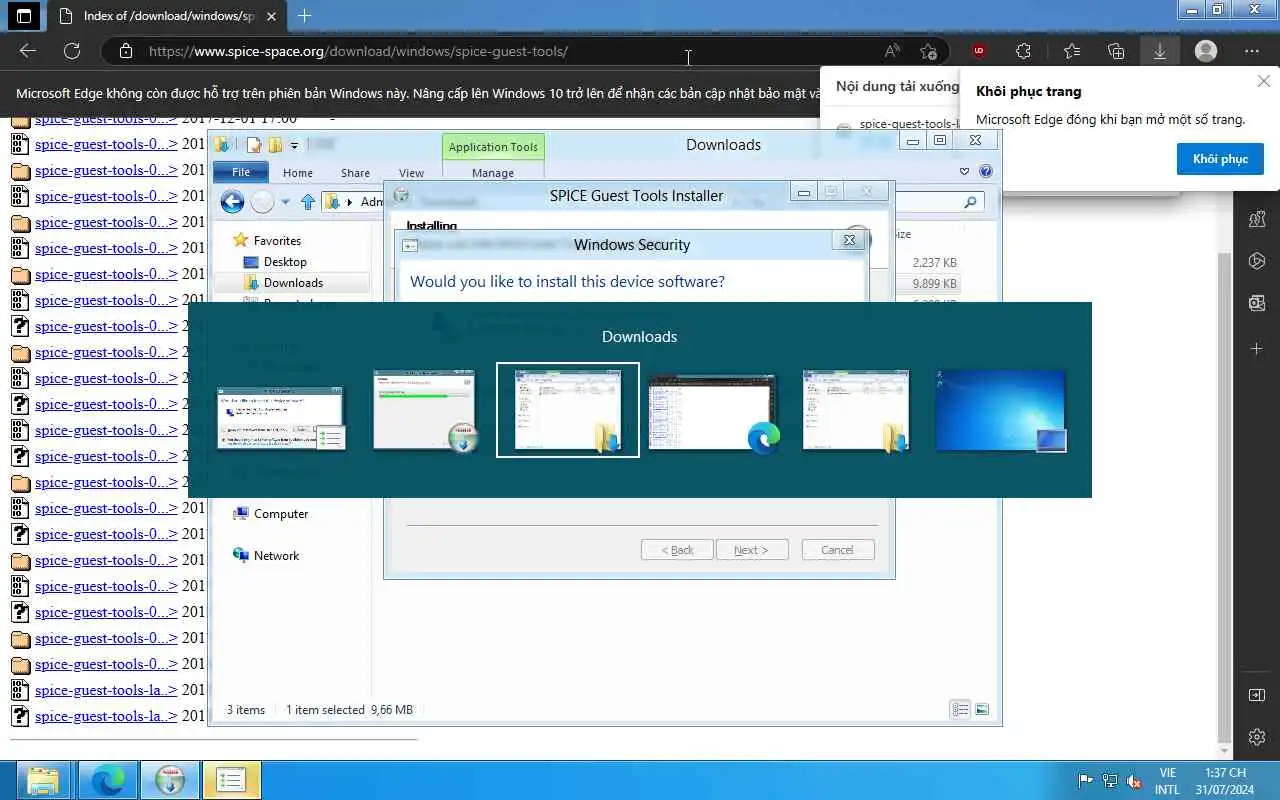
Task: Click Next in SPICE installer
Action: tap(751, 550)
